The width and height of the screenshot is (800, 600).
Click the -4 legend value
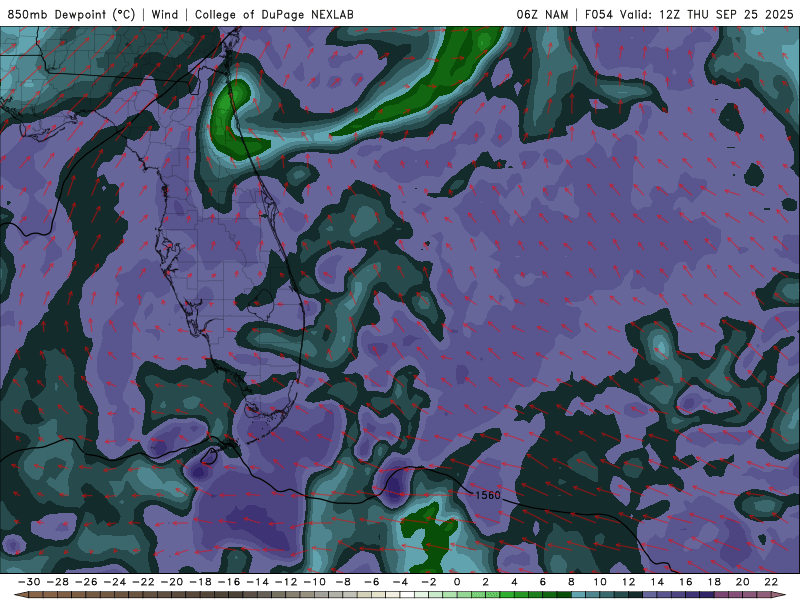(401, 582)
